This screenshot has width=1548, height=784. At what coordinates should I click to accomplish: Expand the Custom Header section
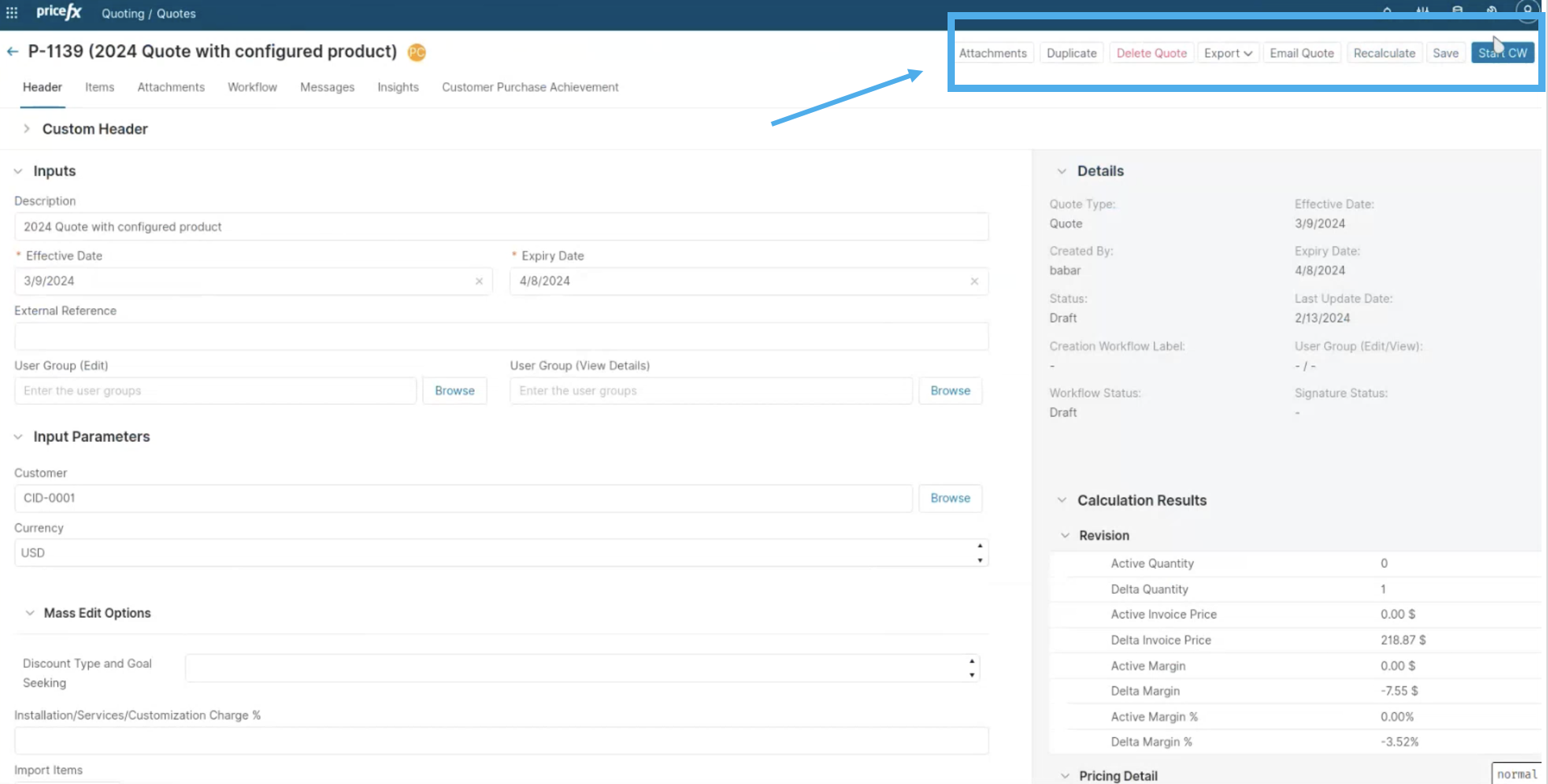pos(27,129)
